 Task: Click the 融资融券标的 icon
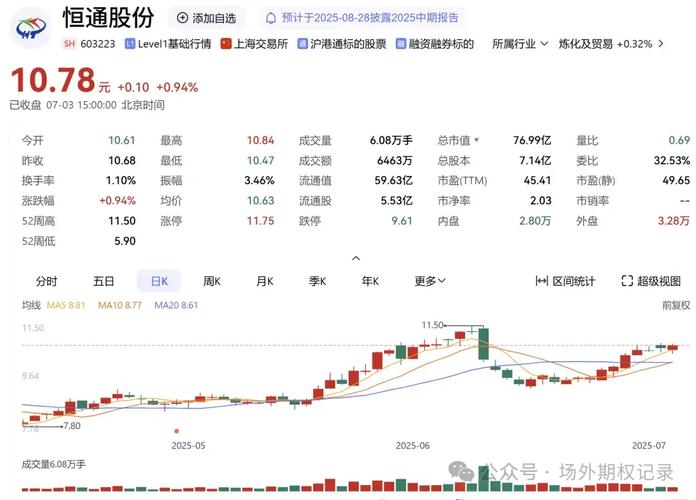[x=401, y=44]
